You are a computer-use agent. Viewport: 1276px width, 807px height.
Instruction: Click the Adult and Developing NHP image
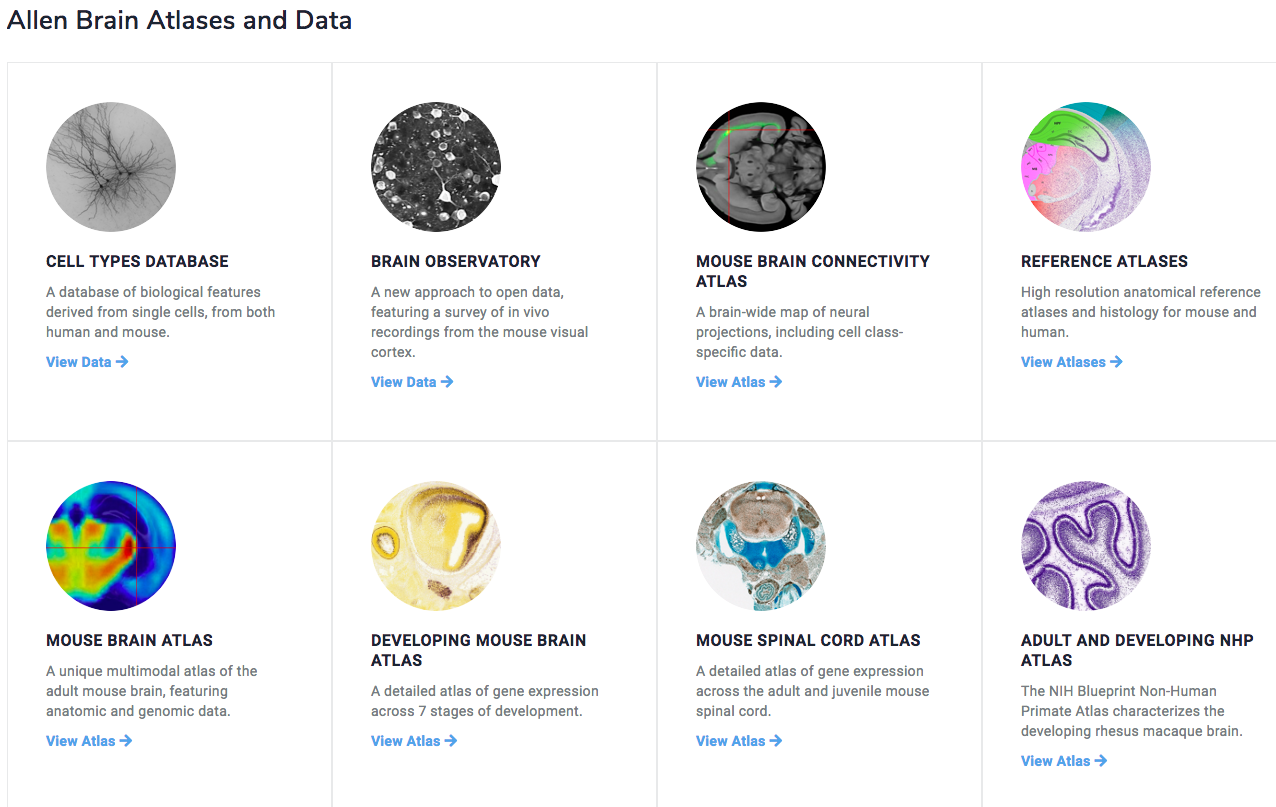(x=1086, y=546)
